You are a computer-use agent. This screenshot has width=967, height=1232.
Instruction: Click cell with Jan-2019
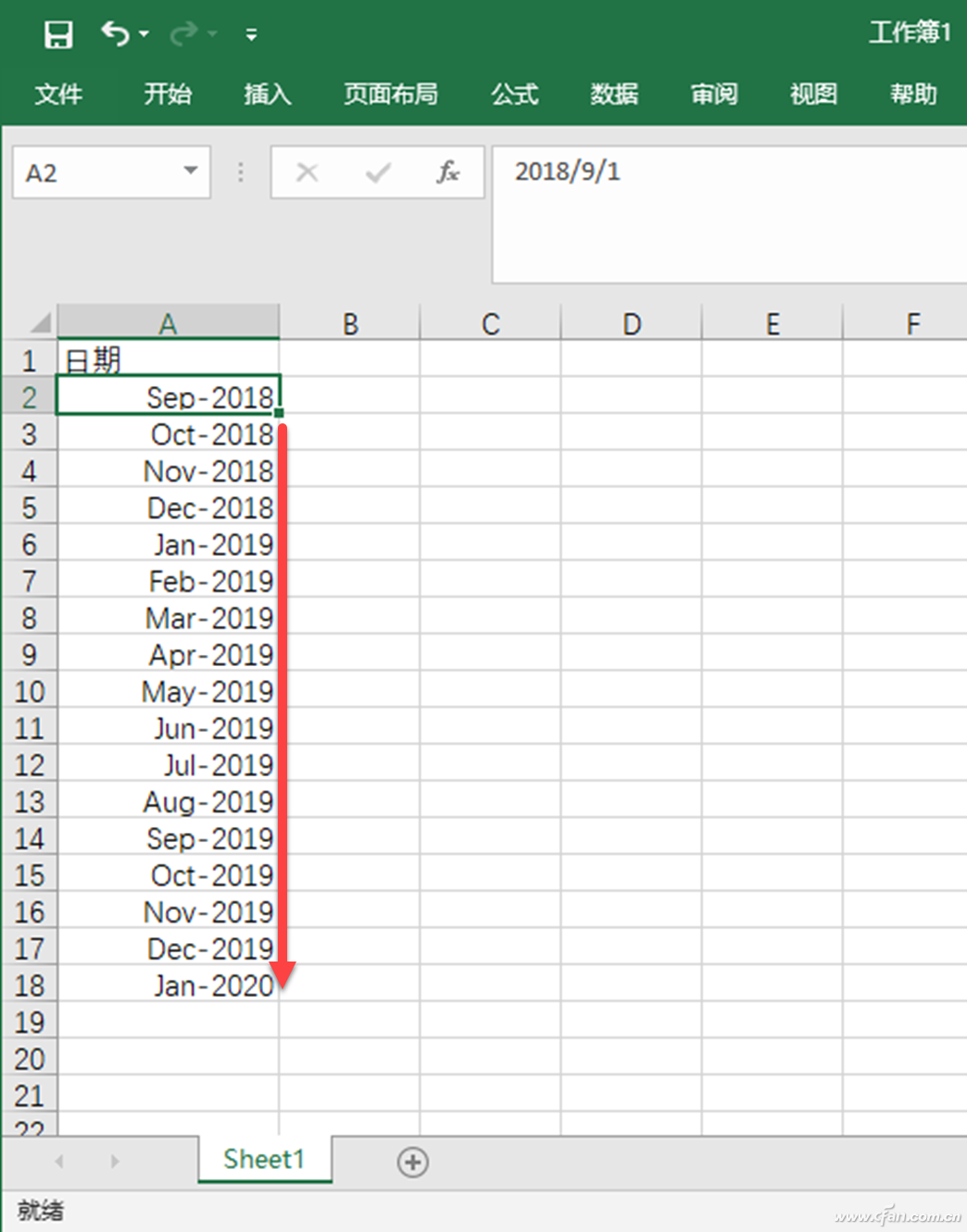pos(168,544)
